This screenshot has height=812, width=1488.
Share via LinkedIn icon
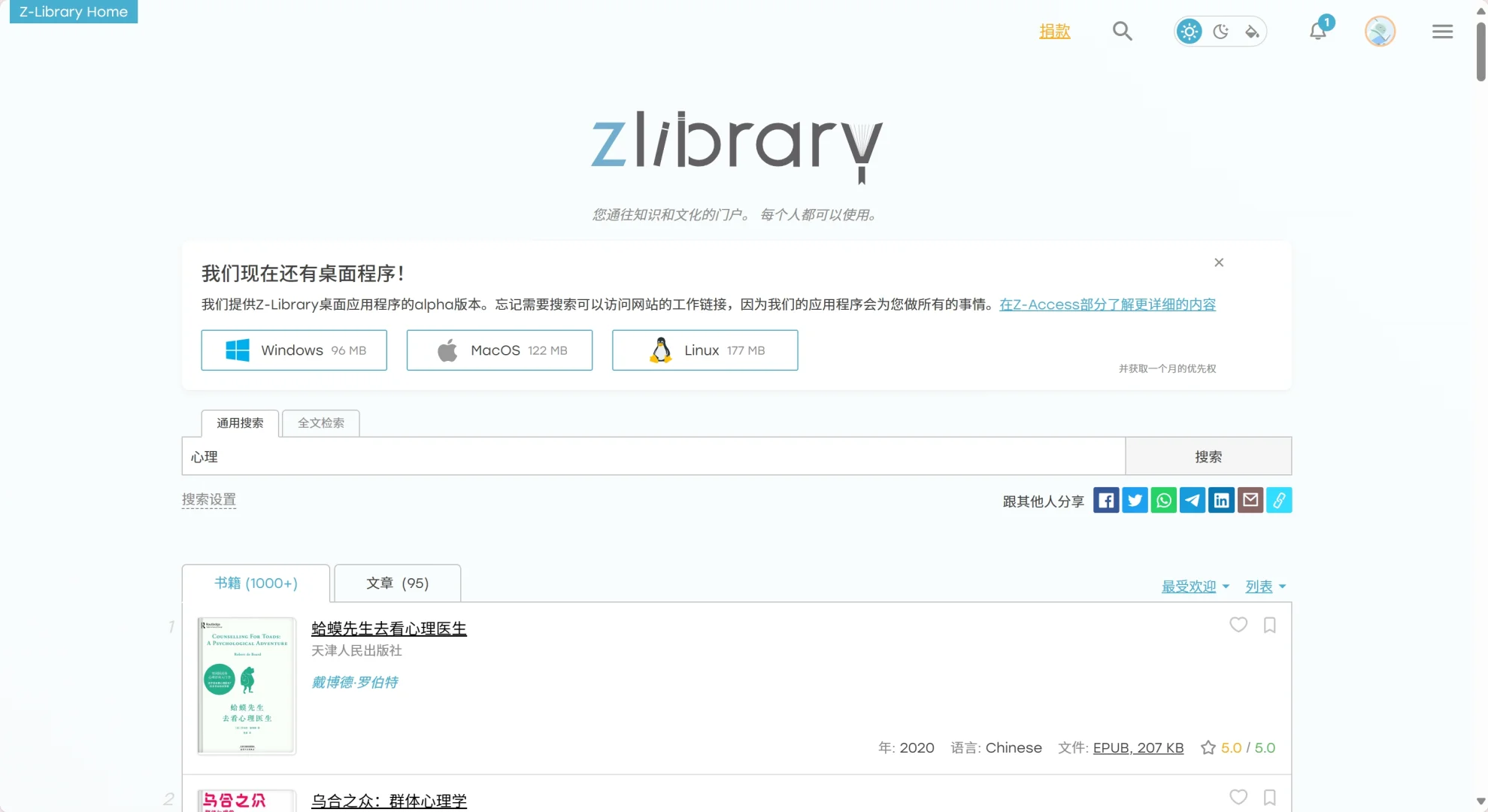1221,500
